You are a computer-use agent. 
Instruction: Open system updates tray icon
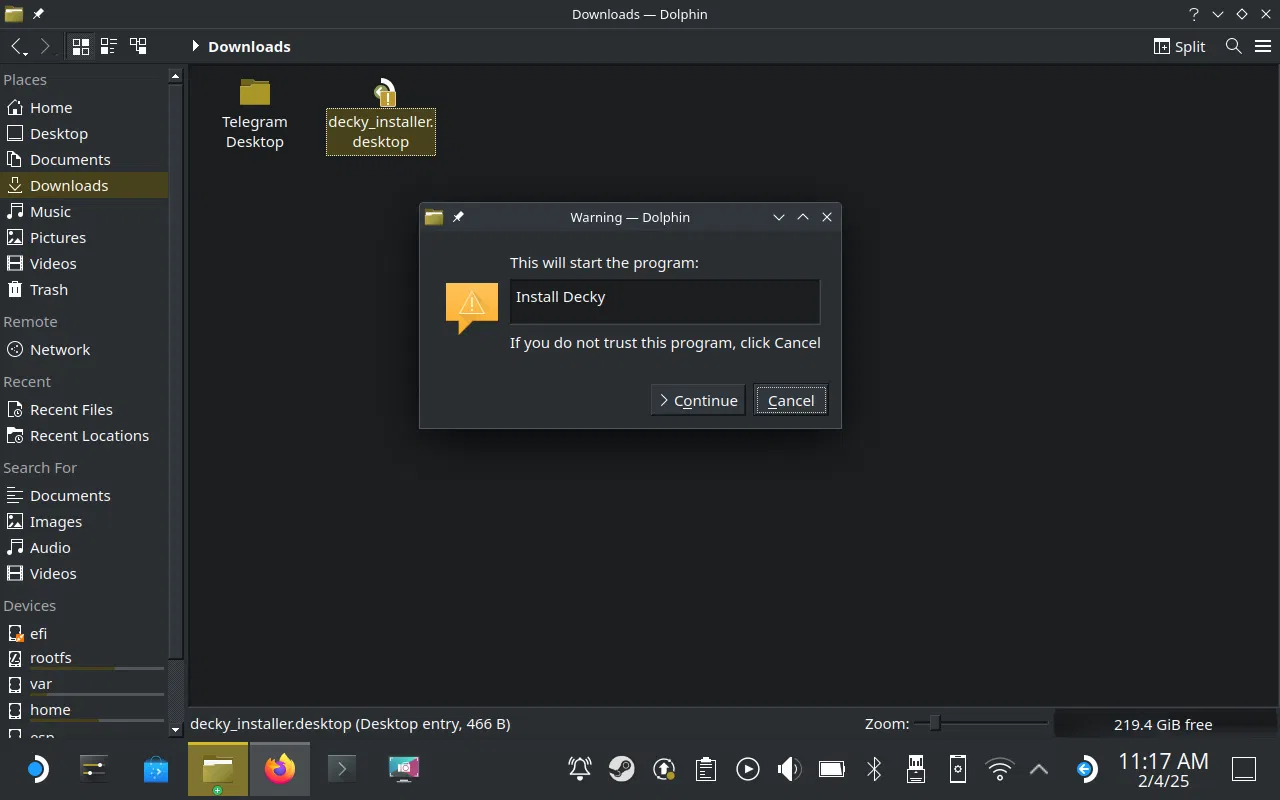click(x=664, y=769)
